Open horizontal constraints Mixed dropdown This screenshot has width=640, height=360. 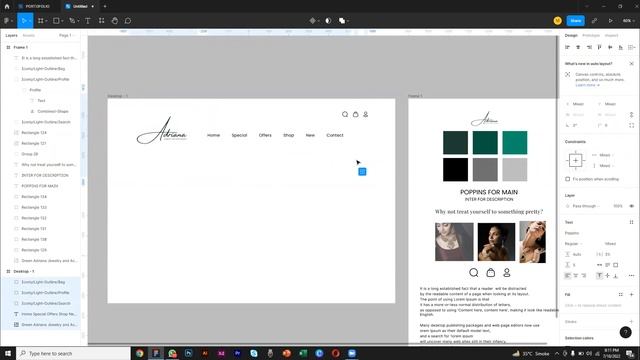tap(606, 155)
